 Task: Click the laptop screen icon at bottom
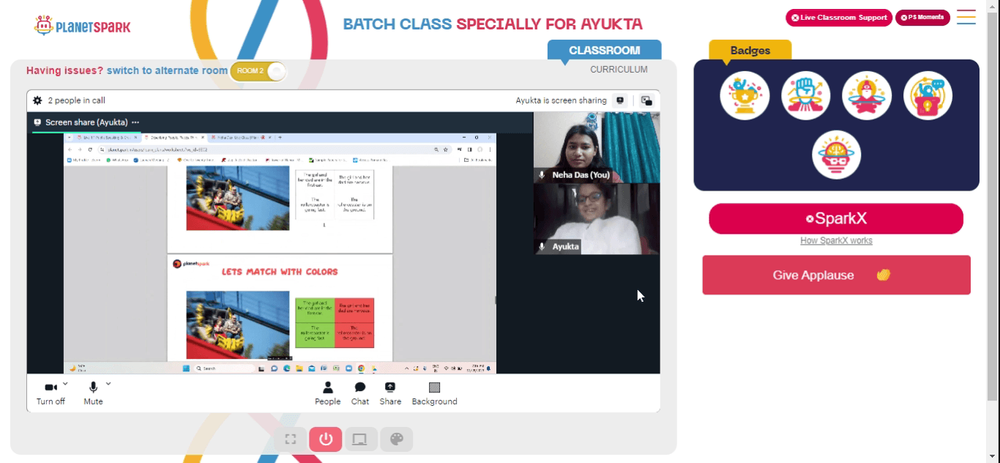tap(360, 439)
